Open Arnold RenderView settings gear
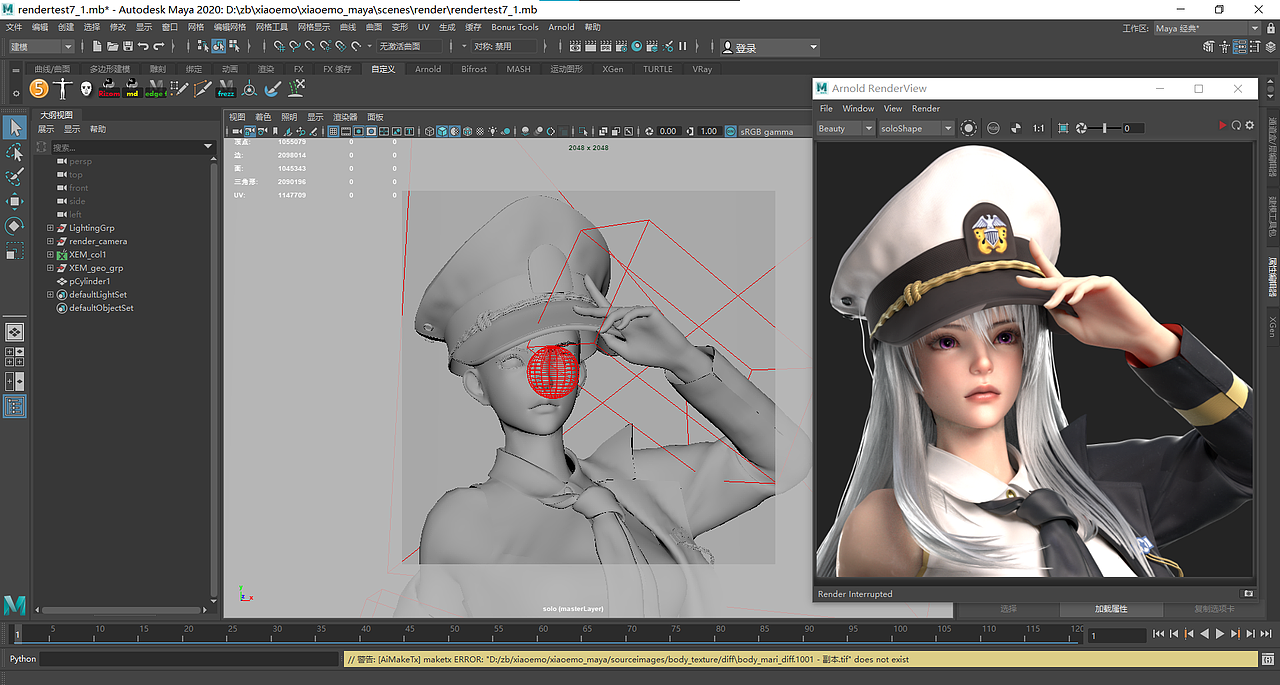Image resolution: width=1280 pixels, height=685 pixels. (1250, 125)
